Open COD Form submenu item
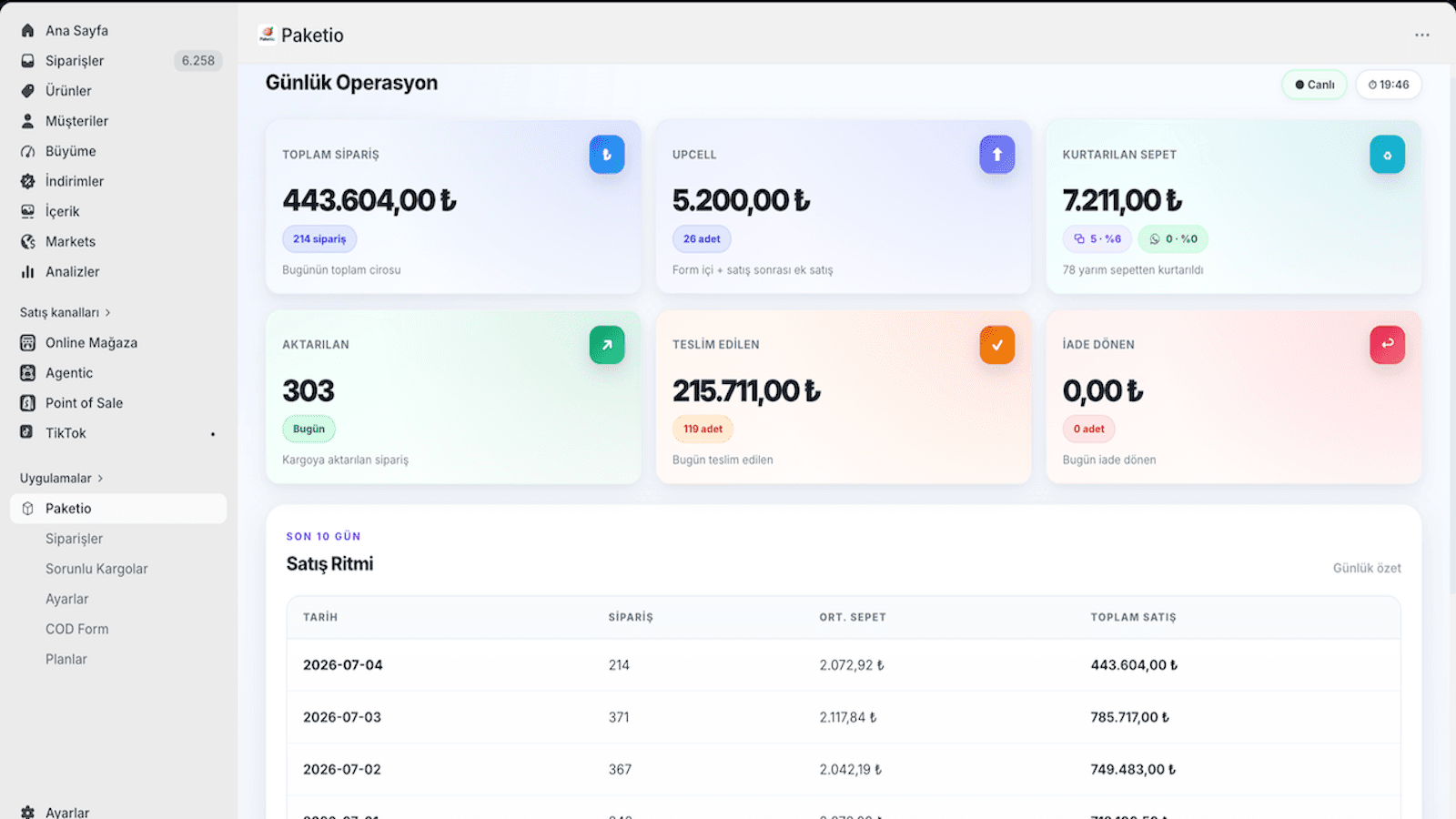Screen dimensions: 1456x819 pyautogui.click(x=77, y=629)
